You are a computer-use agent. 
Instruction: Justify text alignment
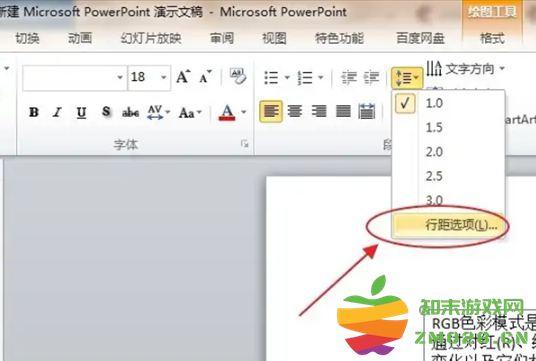[x=343, y=111]
